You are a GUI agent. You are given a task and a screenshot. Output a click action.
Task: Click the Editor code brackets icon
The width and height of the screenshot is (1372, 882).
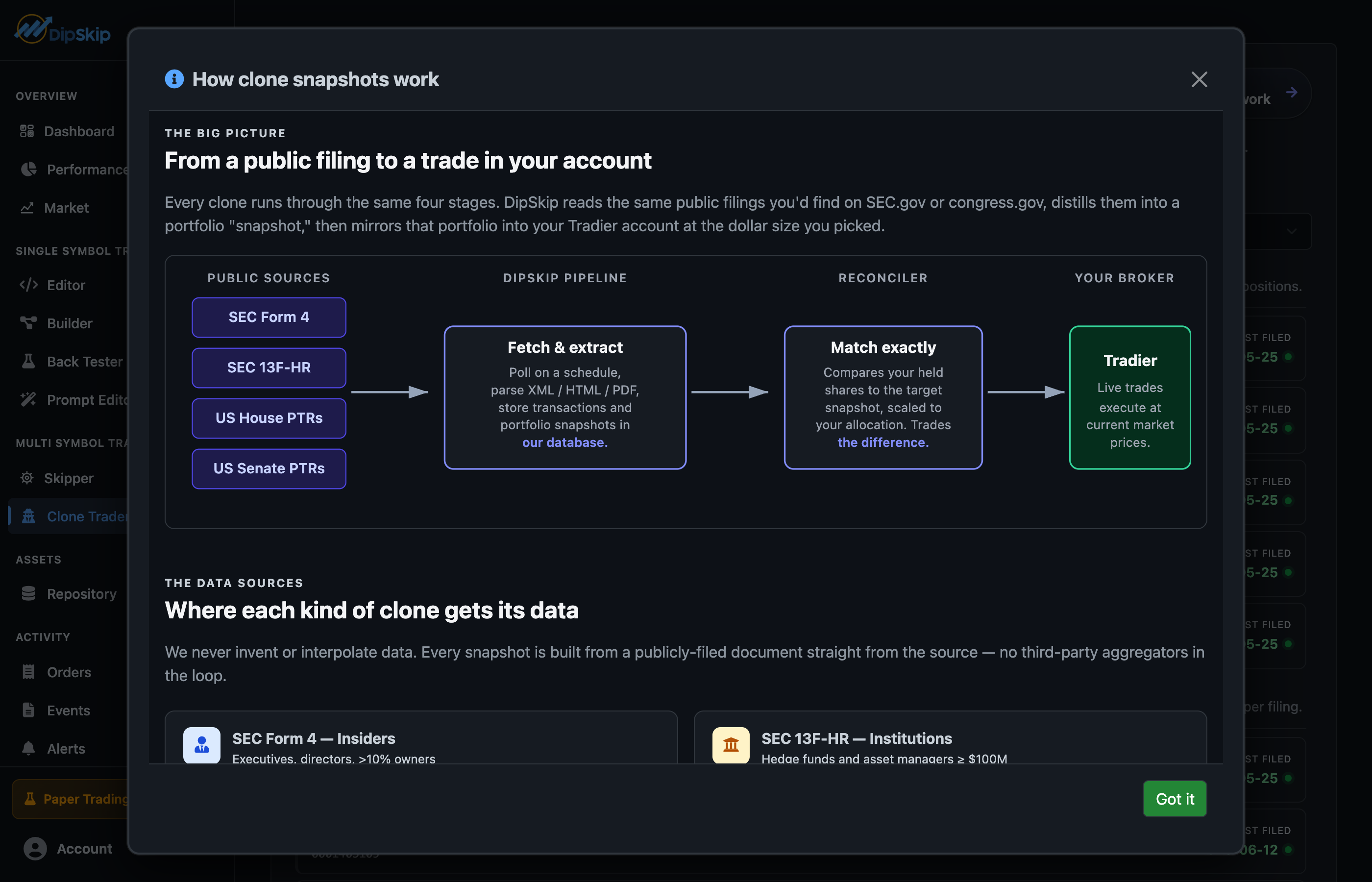click(28, 285)
